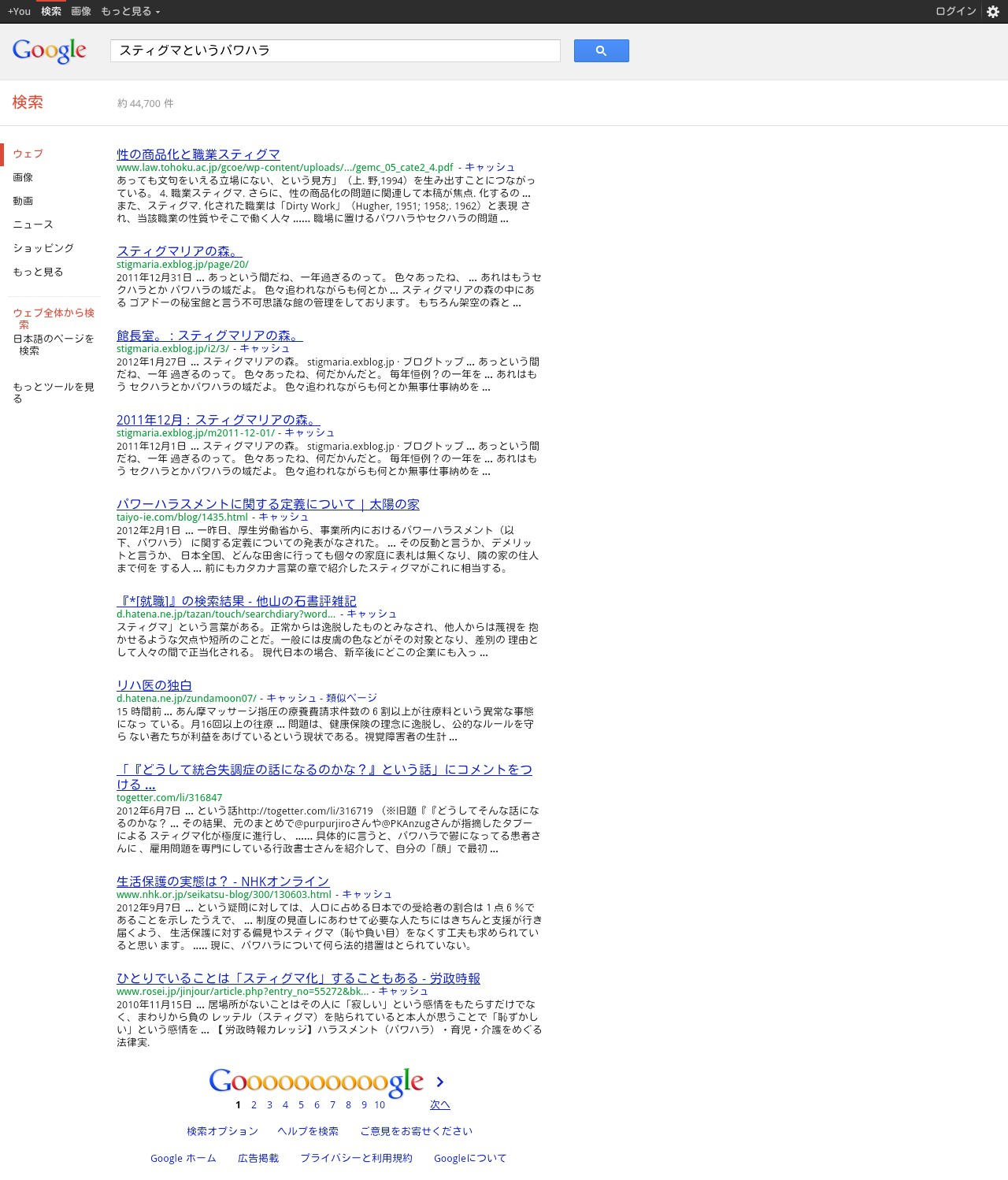Go to results page 5
This screenshot has width=1008, height=1180.
click(x=301, y=1104)
